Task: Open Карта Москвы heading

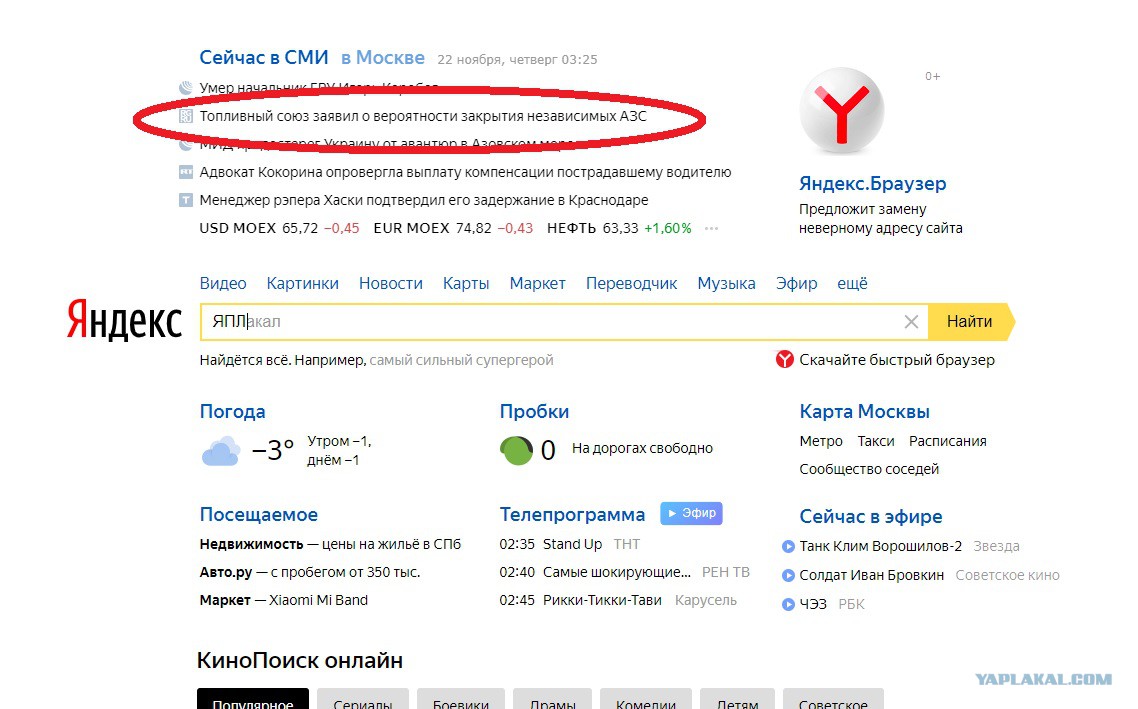Action: click(x=864, y=411)
